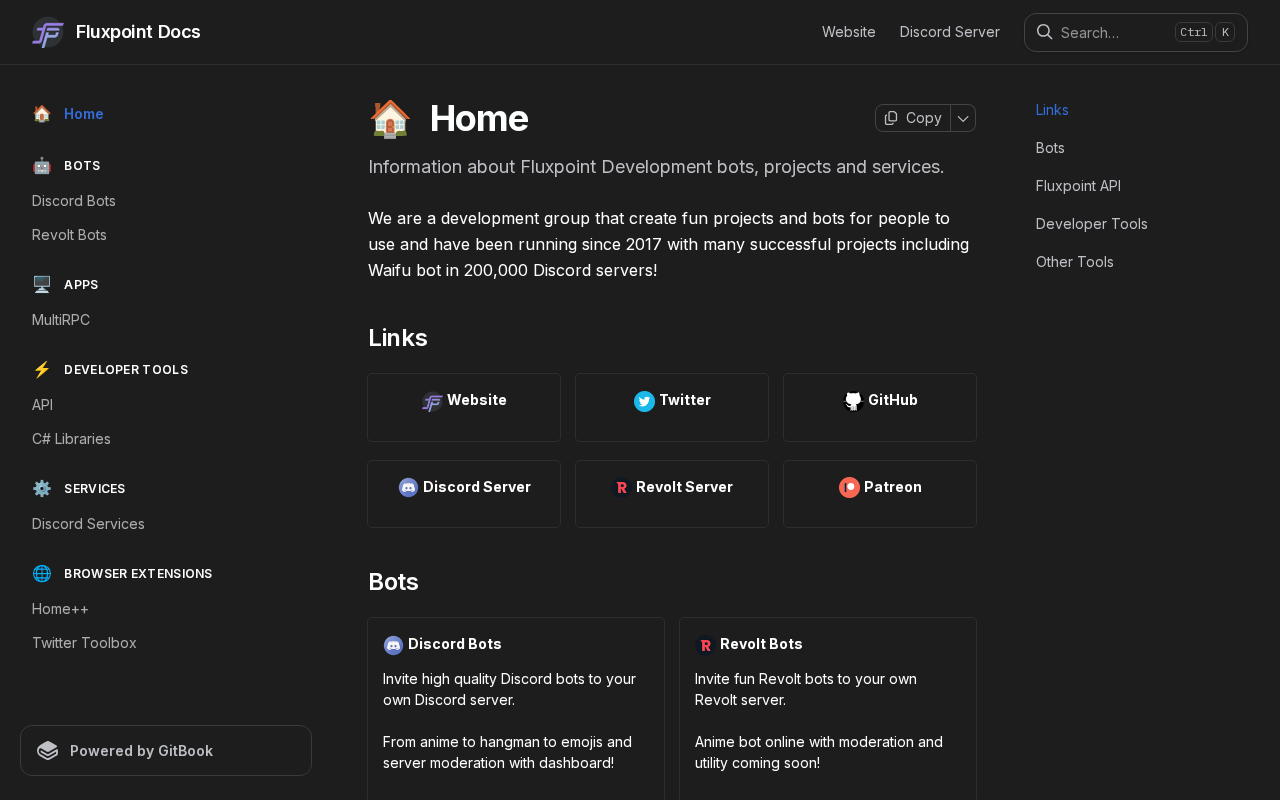Open the Patreon link card
The width and height of the screenshot is (1280, 800).
click(x=880, y=494)
